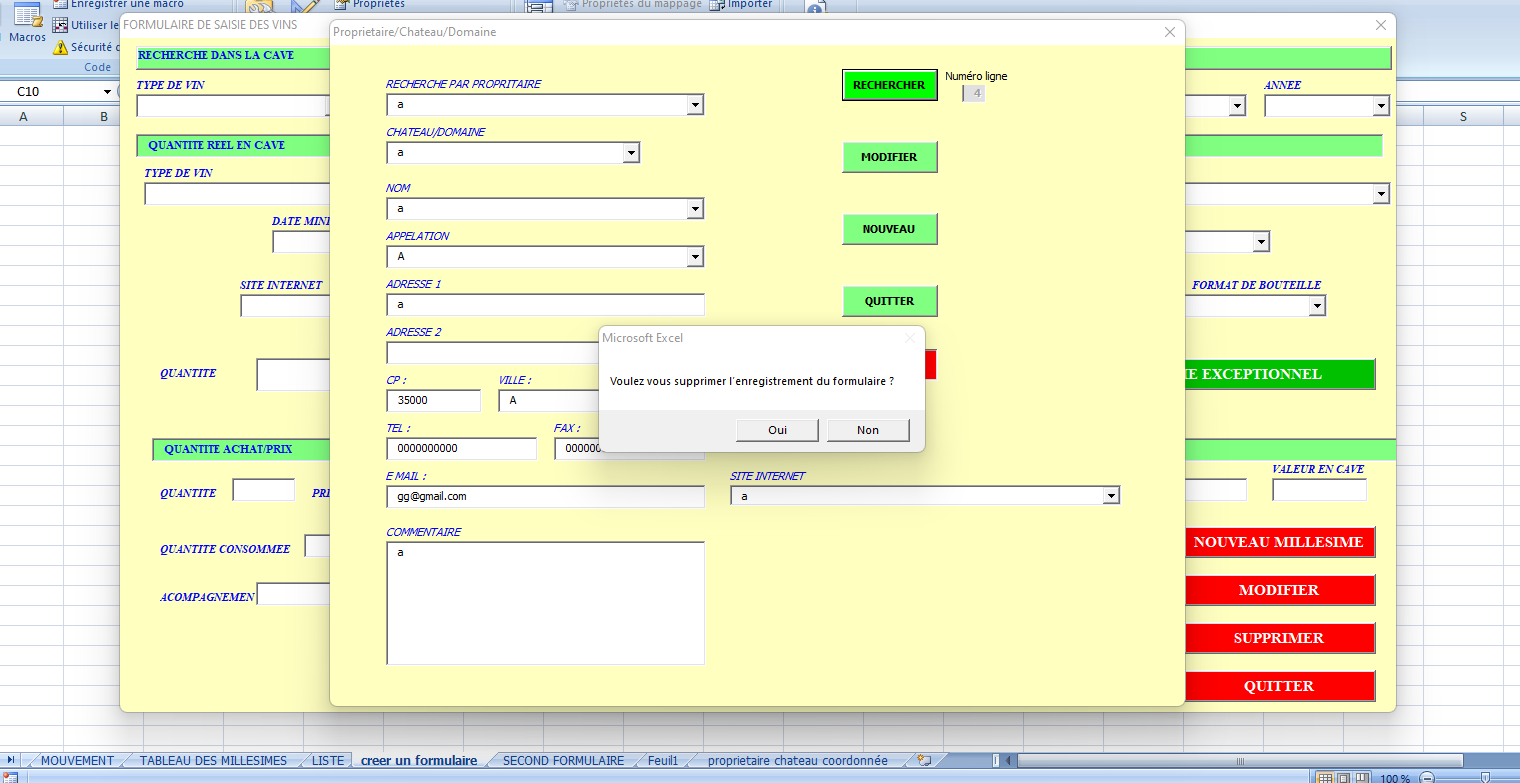1520x783 pixels.
Task: Click the macro security warning icon
Action: (60, 46)
